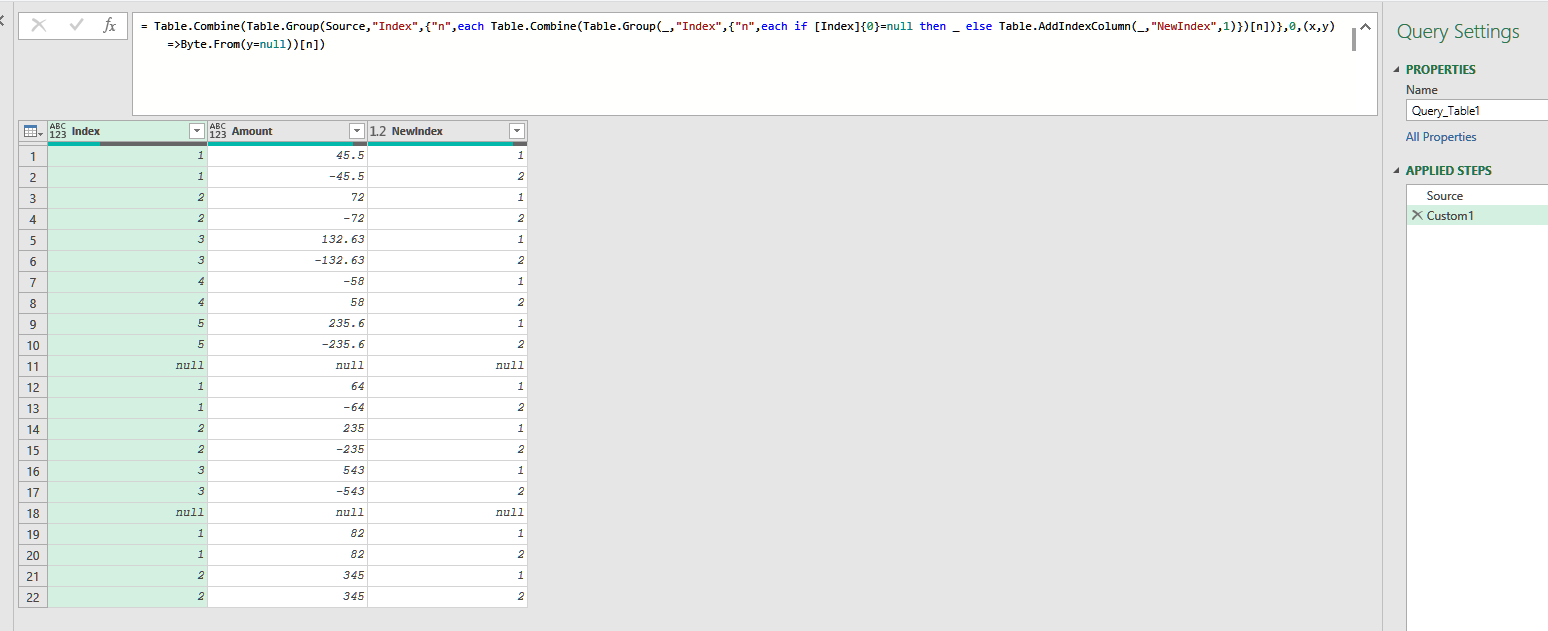Open the NewIndex column filter dropdown

pyautogui.click(x=516, y=131)
